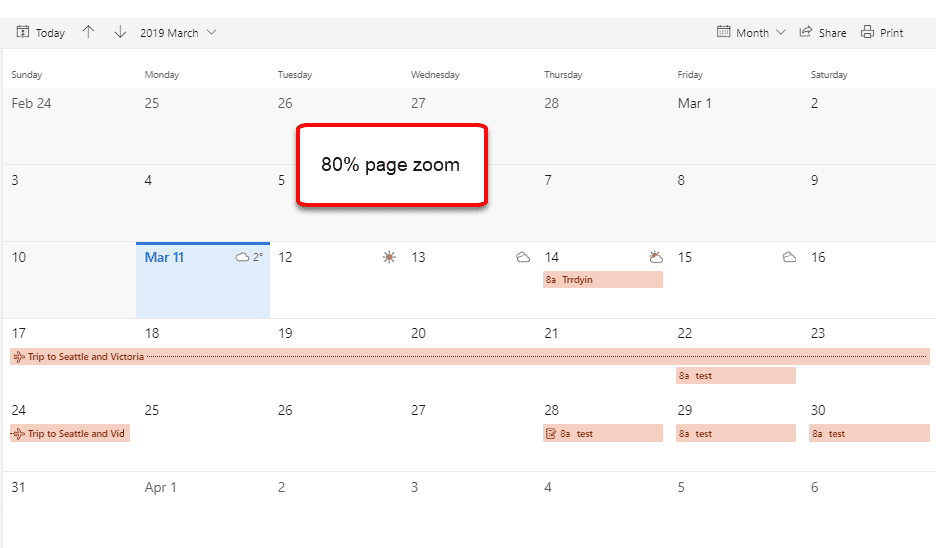
Task: Click the sunny weather icon on March 12
Action: point(389,257)
